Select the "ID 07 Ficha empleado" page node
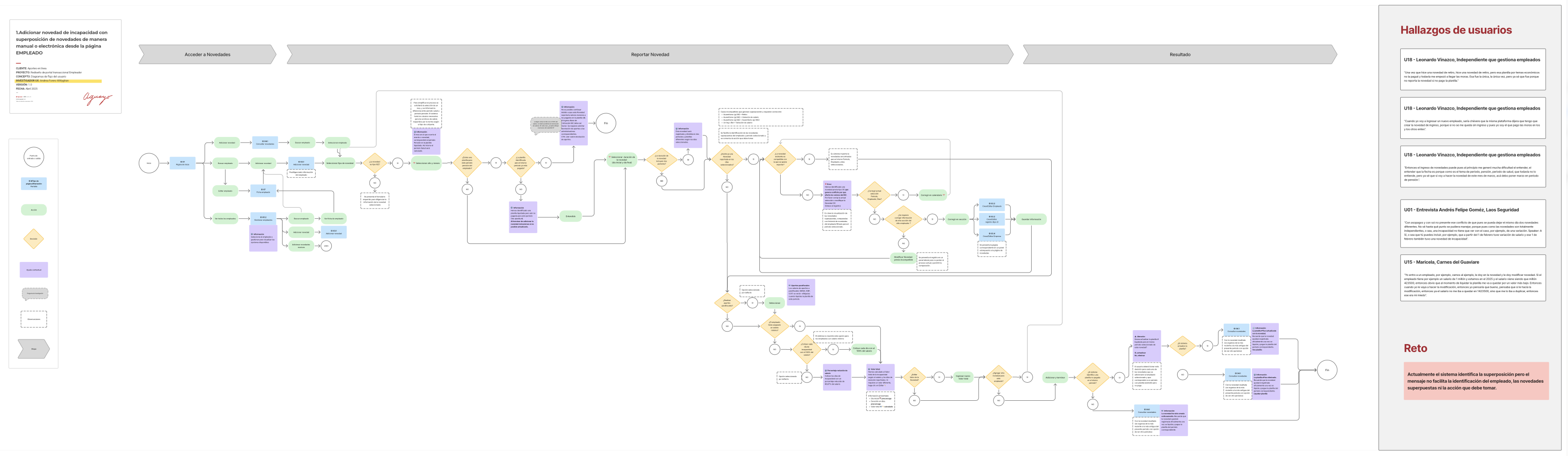Screen dimensions: 1568x456 click(x=263, y=191)
